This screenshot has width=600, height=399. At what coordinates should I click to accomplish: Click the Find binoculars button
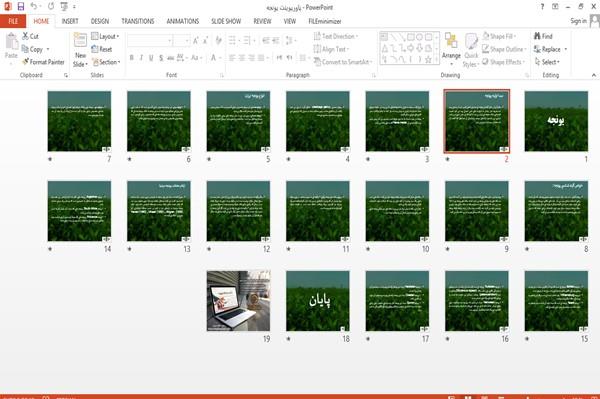pyautogui.click(x=543, y=36)
